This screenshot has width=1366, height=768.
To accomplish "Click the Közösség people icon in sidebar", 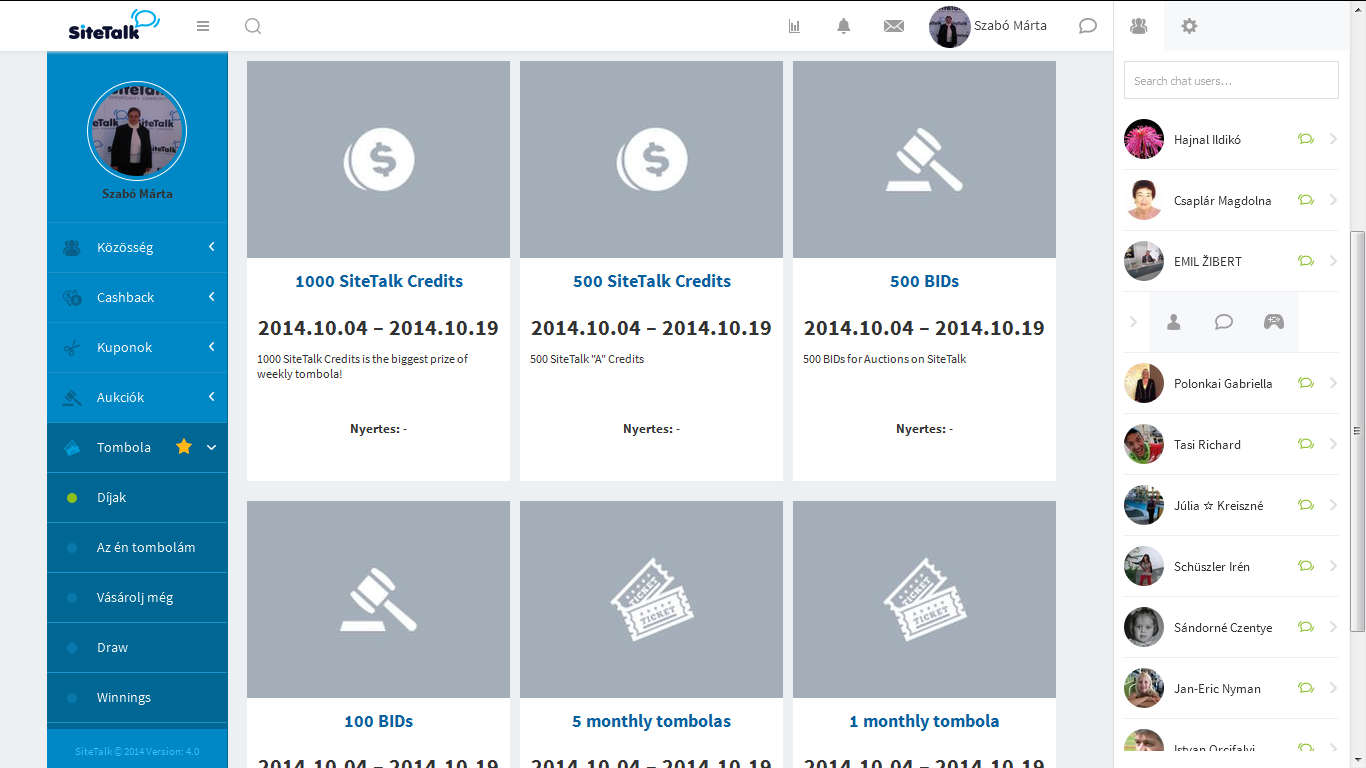I will pyautogui.click(x=71, y=248).
